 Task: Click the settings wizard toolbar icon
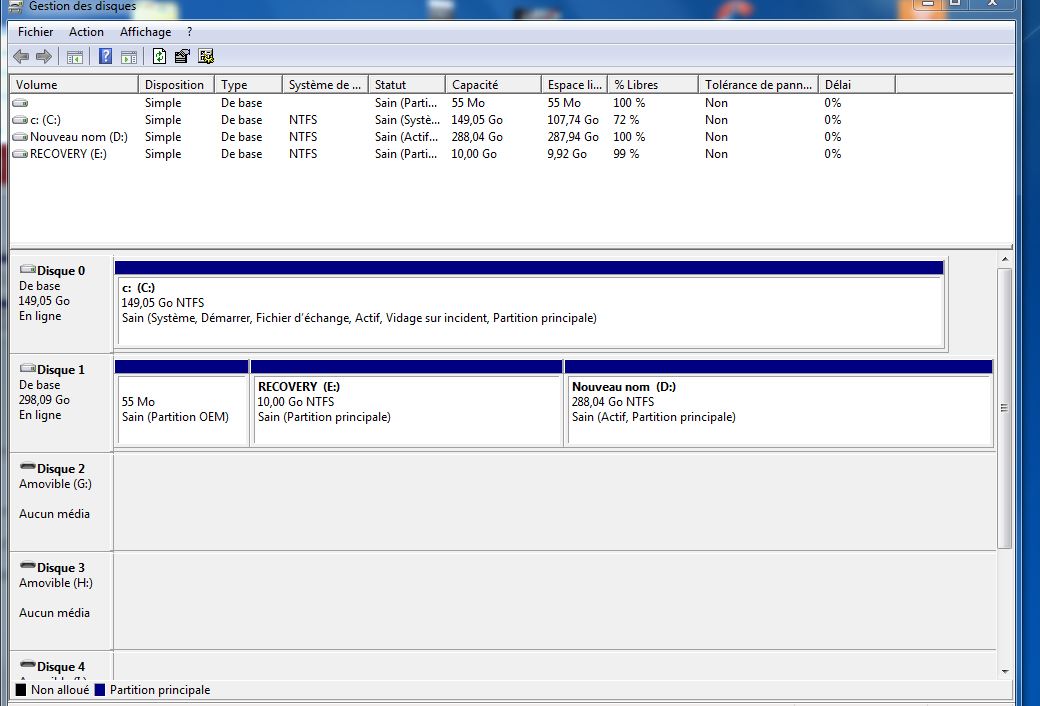pyautogui.click(x=206, y=56)
